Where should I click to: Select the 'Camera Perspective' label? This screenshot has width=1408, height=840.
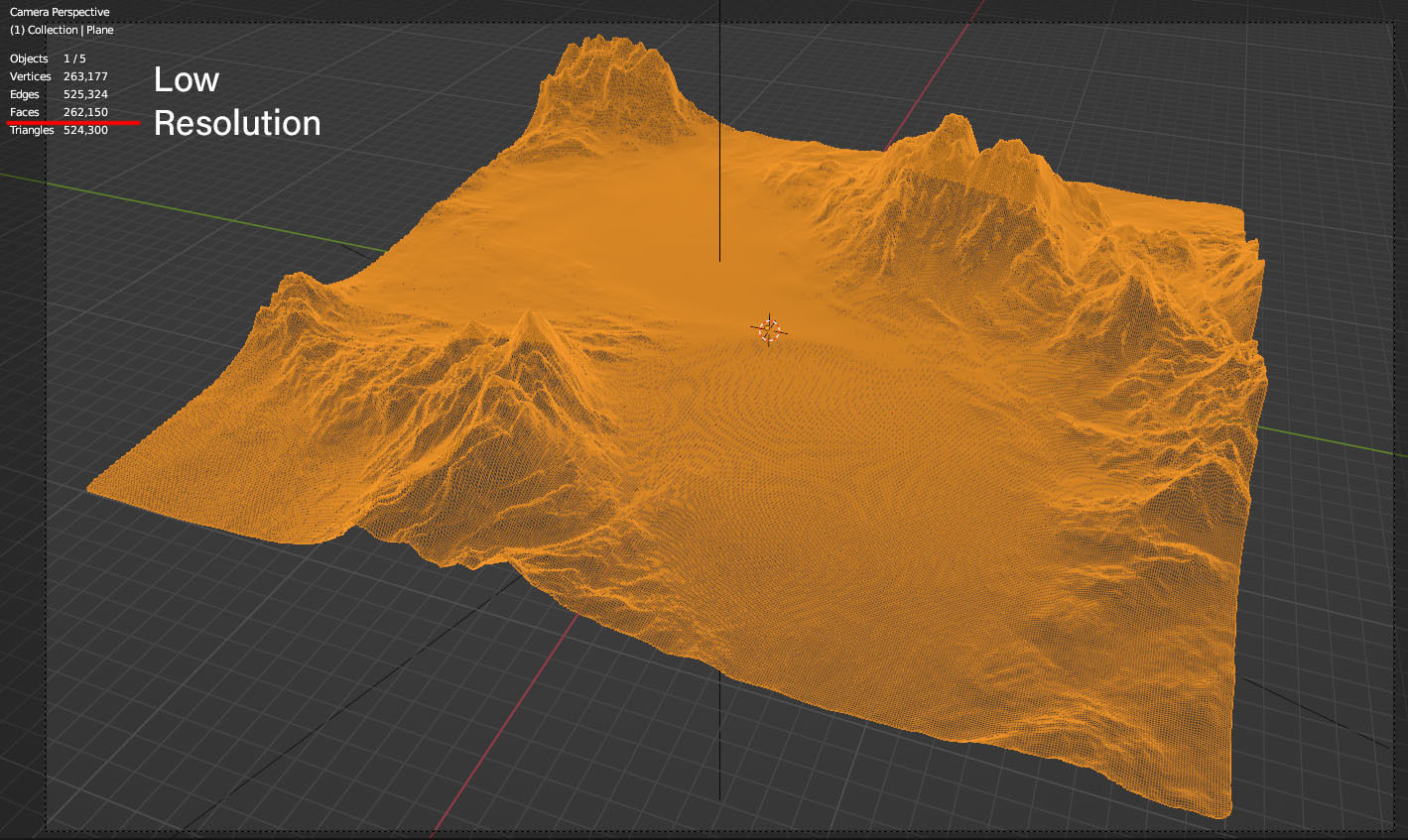[60, 12]
